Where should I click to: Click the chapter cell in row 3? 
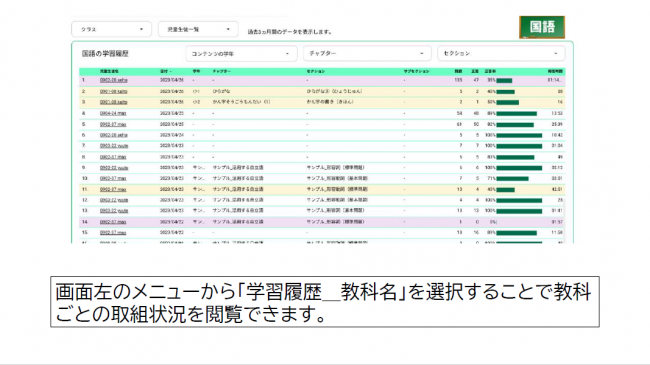click(x=241, y=102)
